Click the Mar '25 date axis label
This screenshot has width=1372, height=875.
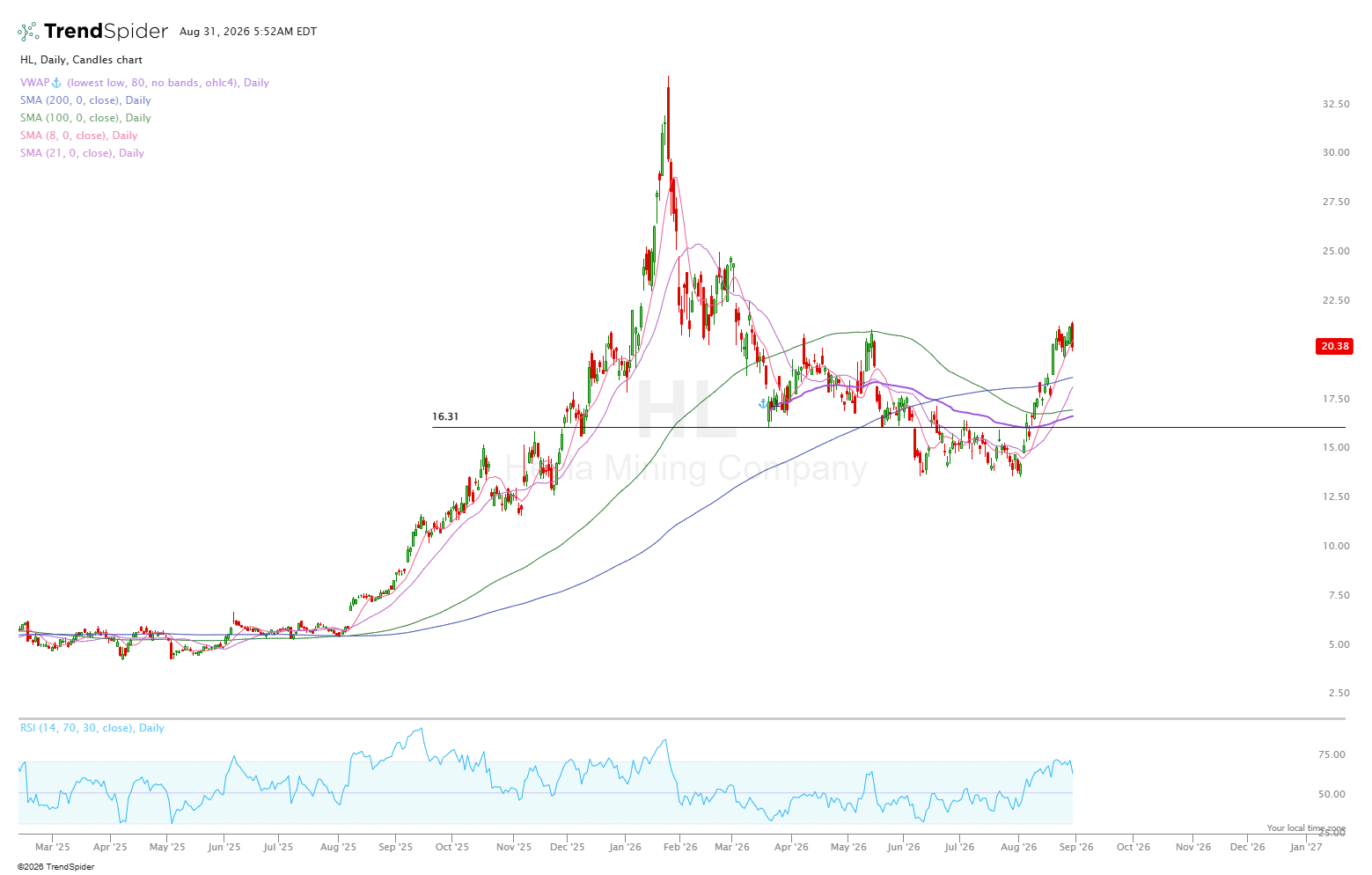(53, 847)
